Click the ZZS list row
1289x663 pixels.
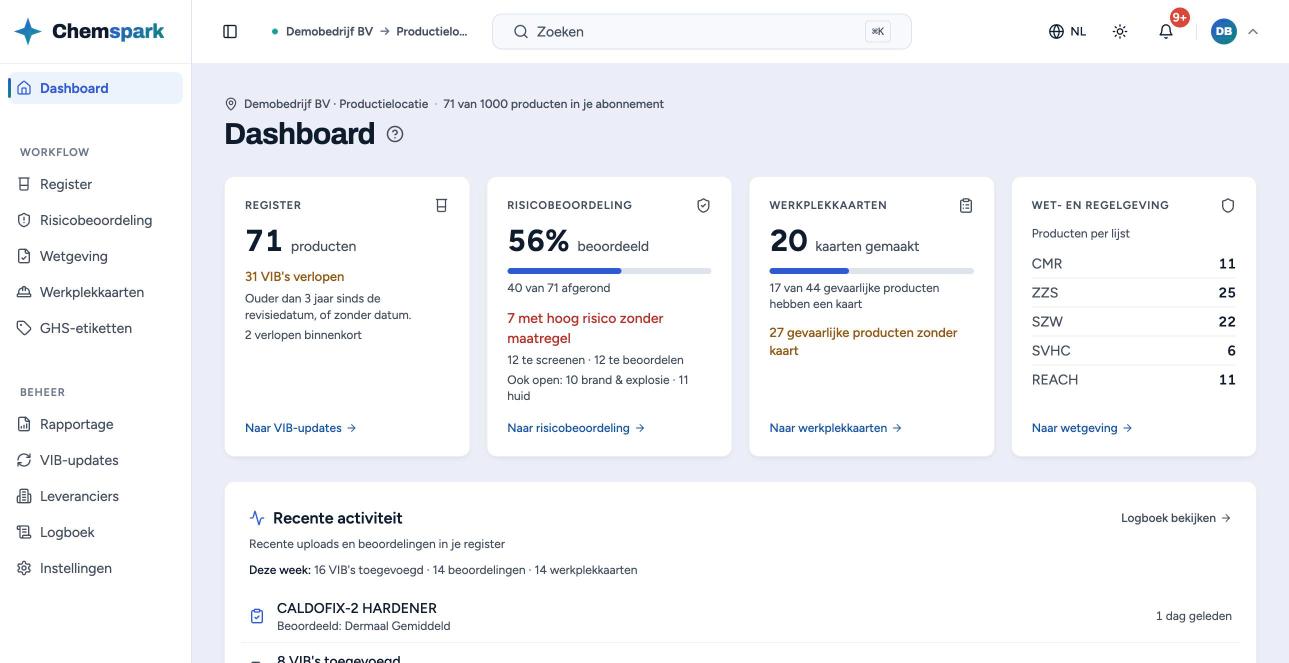click(1134, 293)
